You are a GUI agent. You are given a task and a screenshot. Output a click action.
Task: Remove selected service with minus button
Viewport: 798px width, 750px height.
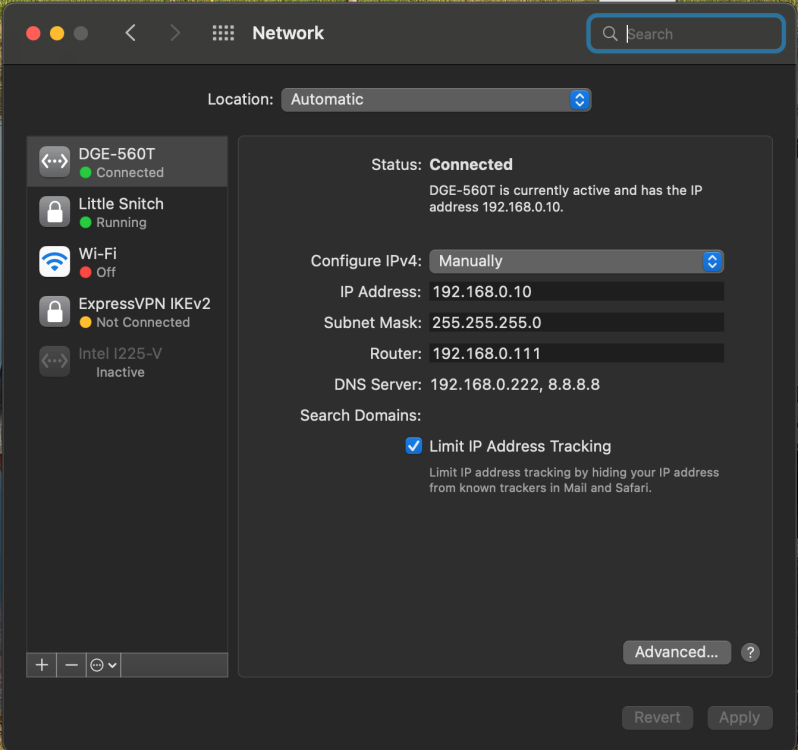tap(71, 665)
